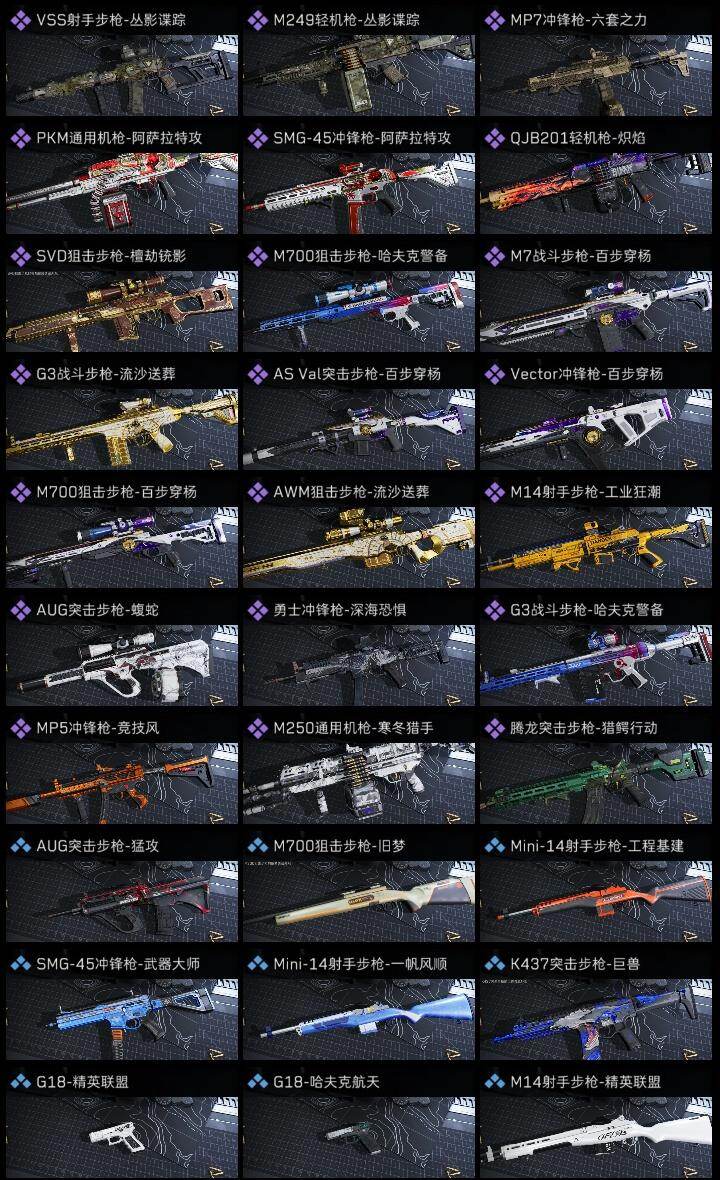Click rarity icon next to Vector冲锋枪-百步穿杨
Image resolution: width=720 pixels, height=1180 pixels.
(x=494, y=374)
